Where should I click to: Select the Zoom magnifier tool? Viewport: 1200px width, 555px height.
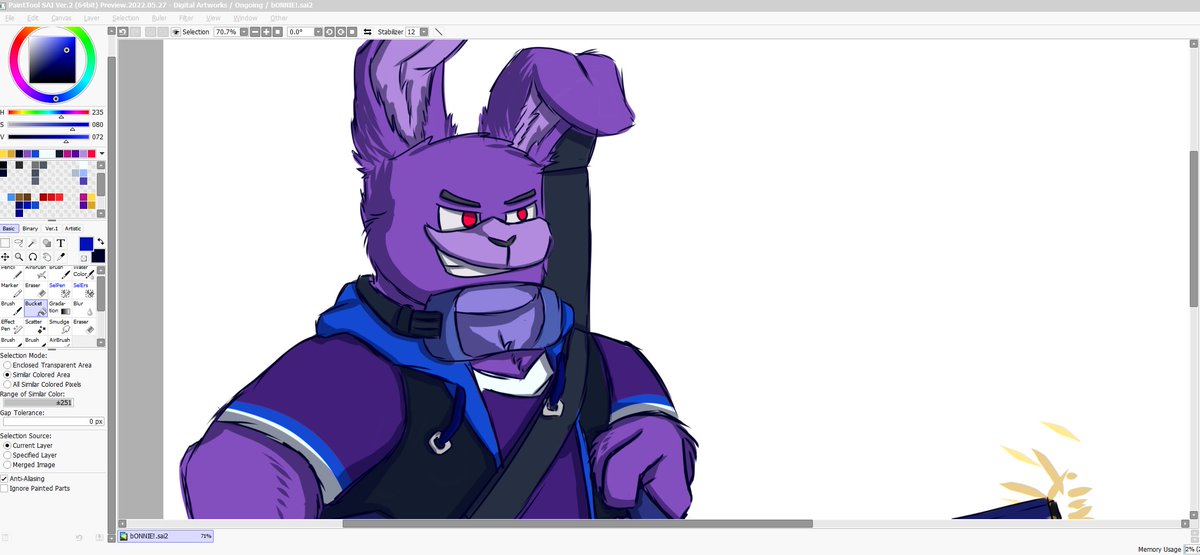(x=19, y=257)
